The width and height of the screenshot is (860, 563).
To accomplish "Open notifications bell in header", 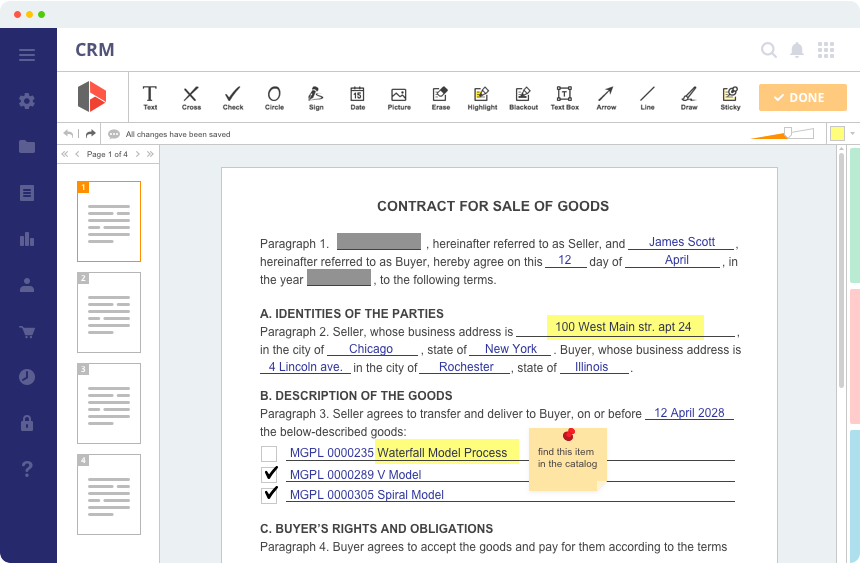I will coord(797,50).
